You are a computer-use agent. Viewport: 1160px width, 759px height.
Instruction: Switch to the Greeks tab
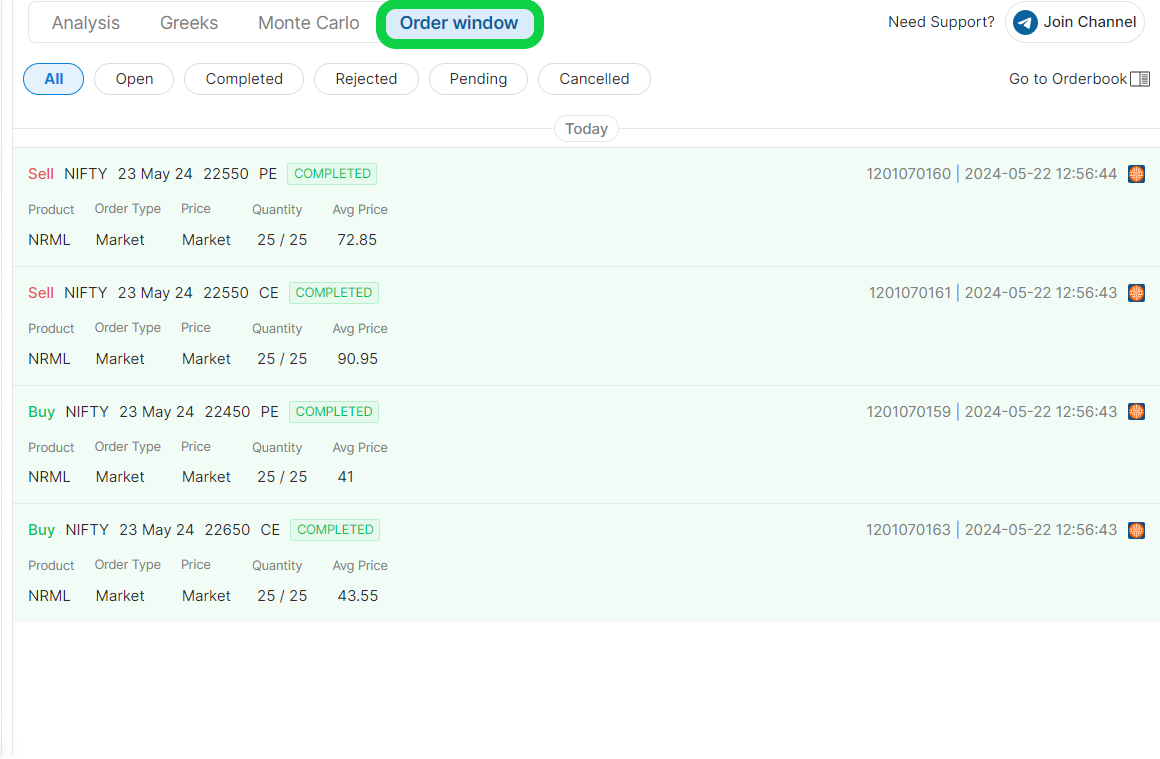click(189, 23)
